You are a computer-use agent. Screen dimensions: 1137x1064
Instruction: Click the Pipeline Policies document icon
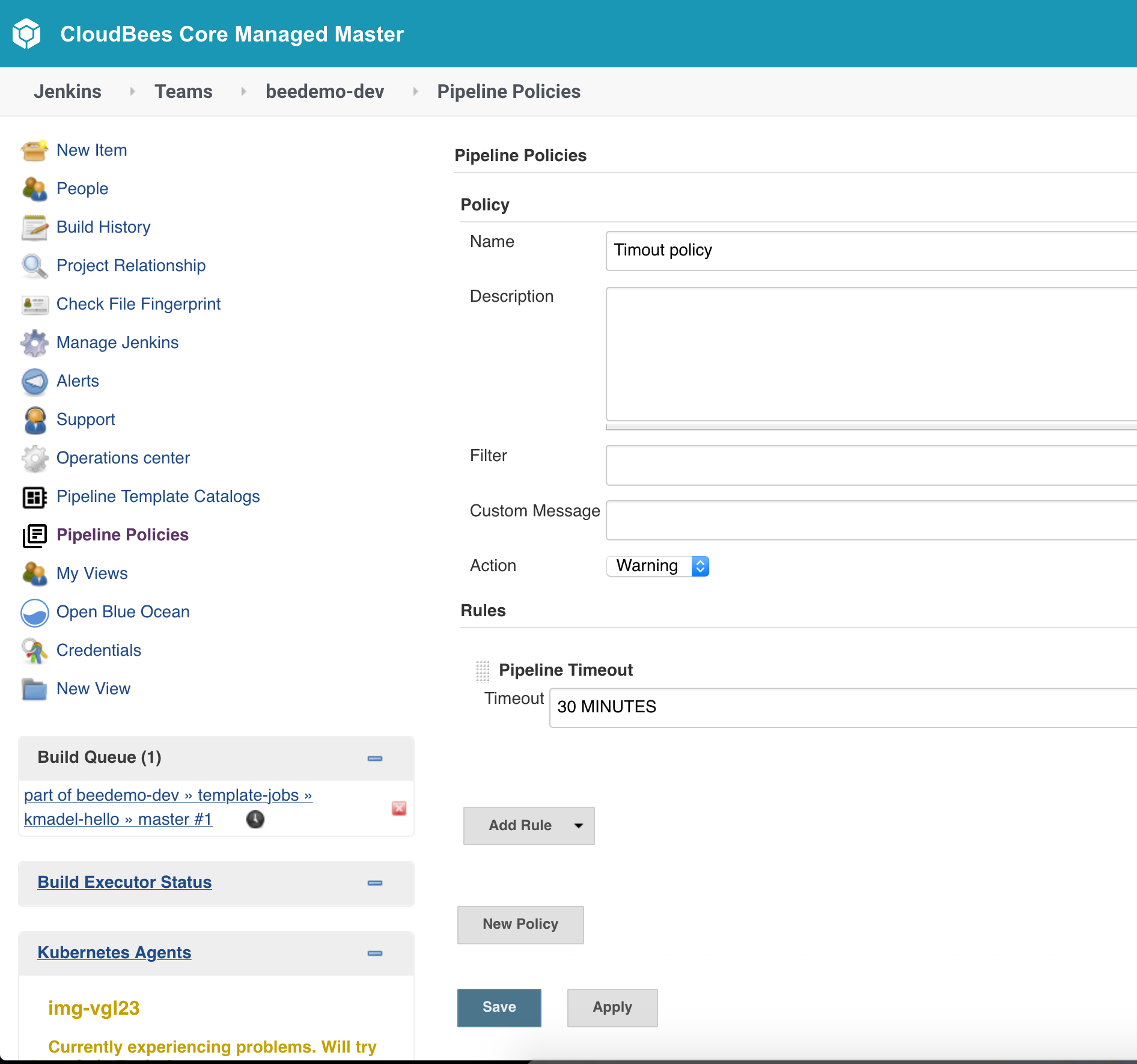[34, 536]
